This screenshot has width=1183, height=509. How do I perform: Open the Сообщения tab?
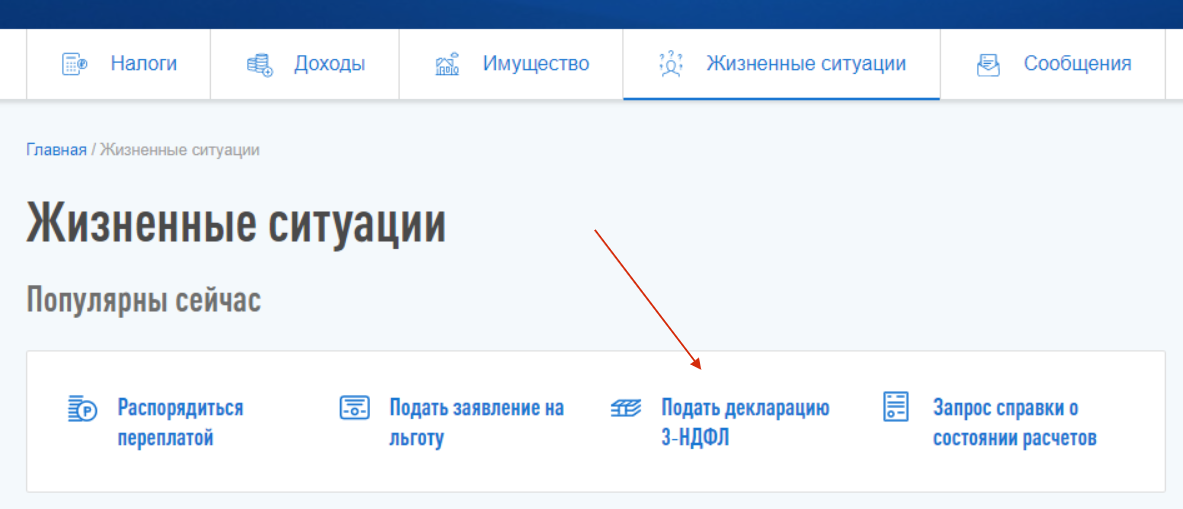(1052, 64)
